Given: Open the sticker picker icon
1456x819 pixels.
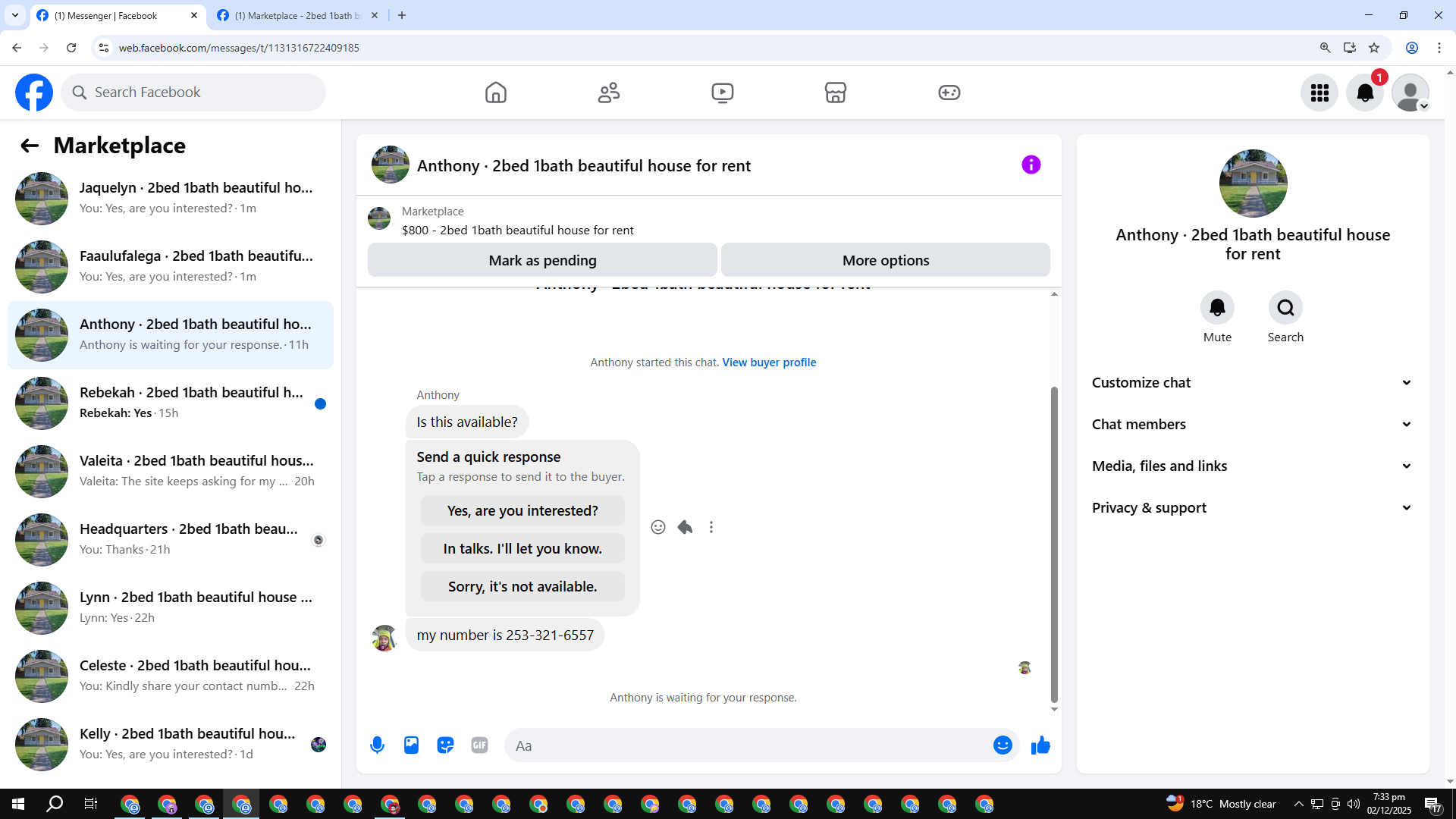Looking at the screenshot, I should (445, 745).
